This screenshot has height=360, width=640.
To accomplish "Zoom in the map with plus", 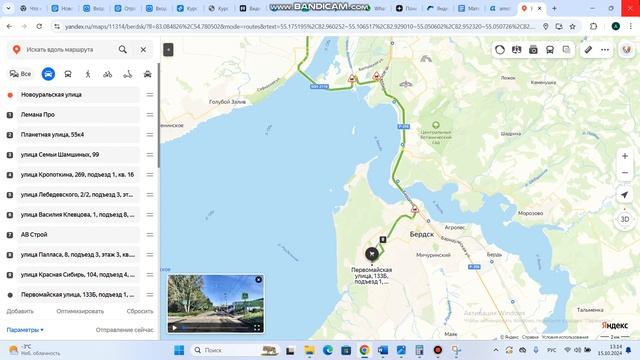I will (625, 156).
